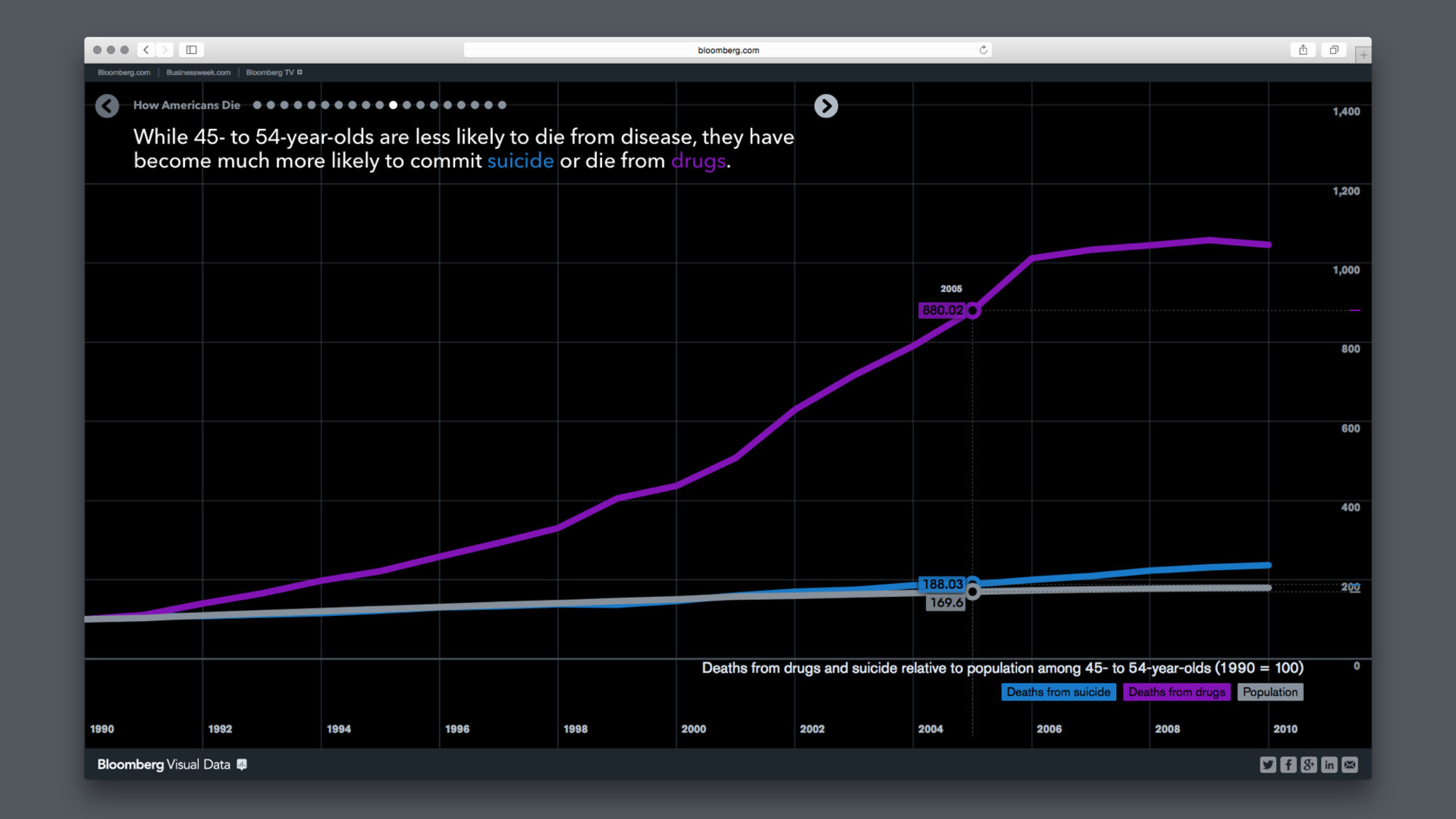Share via Google Plus icon
This screenshot has height=819, width=1456.
(1308, 764)
